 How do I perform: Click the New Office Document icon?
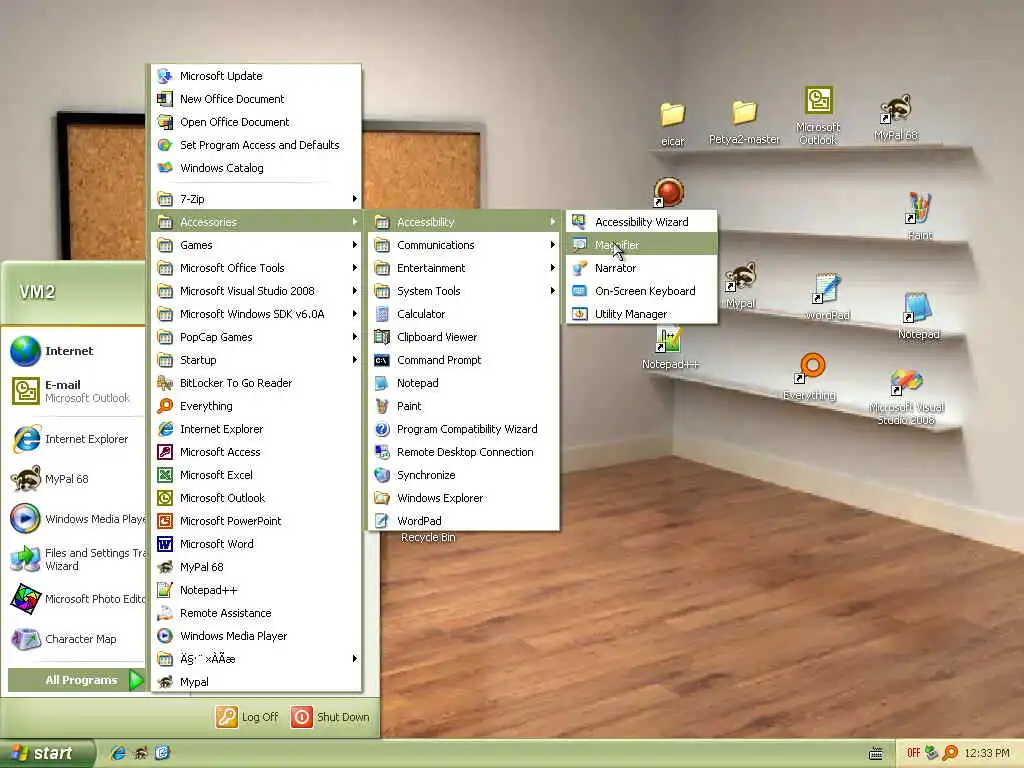click(165, 99)
